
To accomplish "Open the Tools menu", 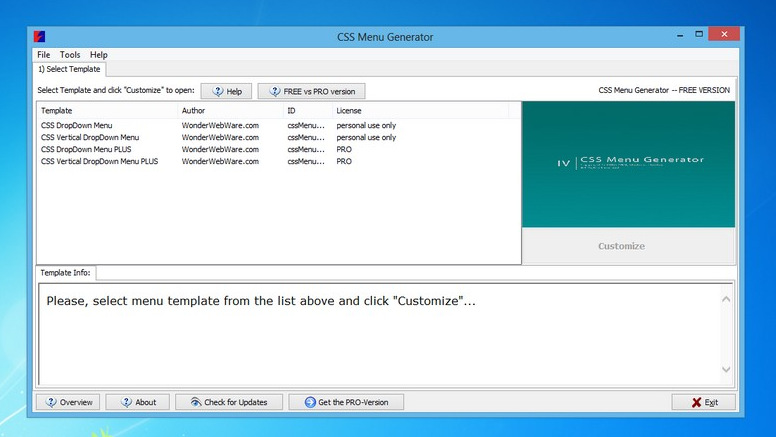I will click(x=70, y=55).
